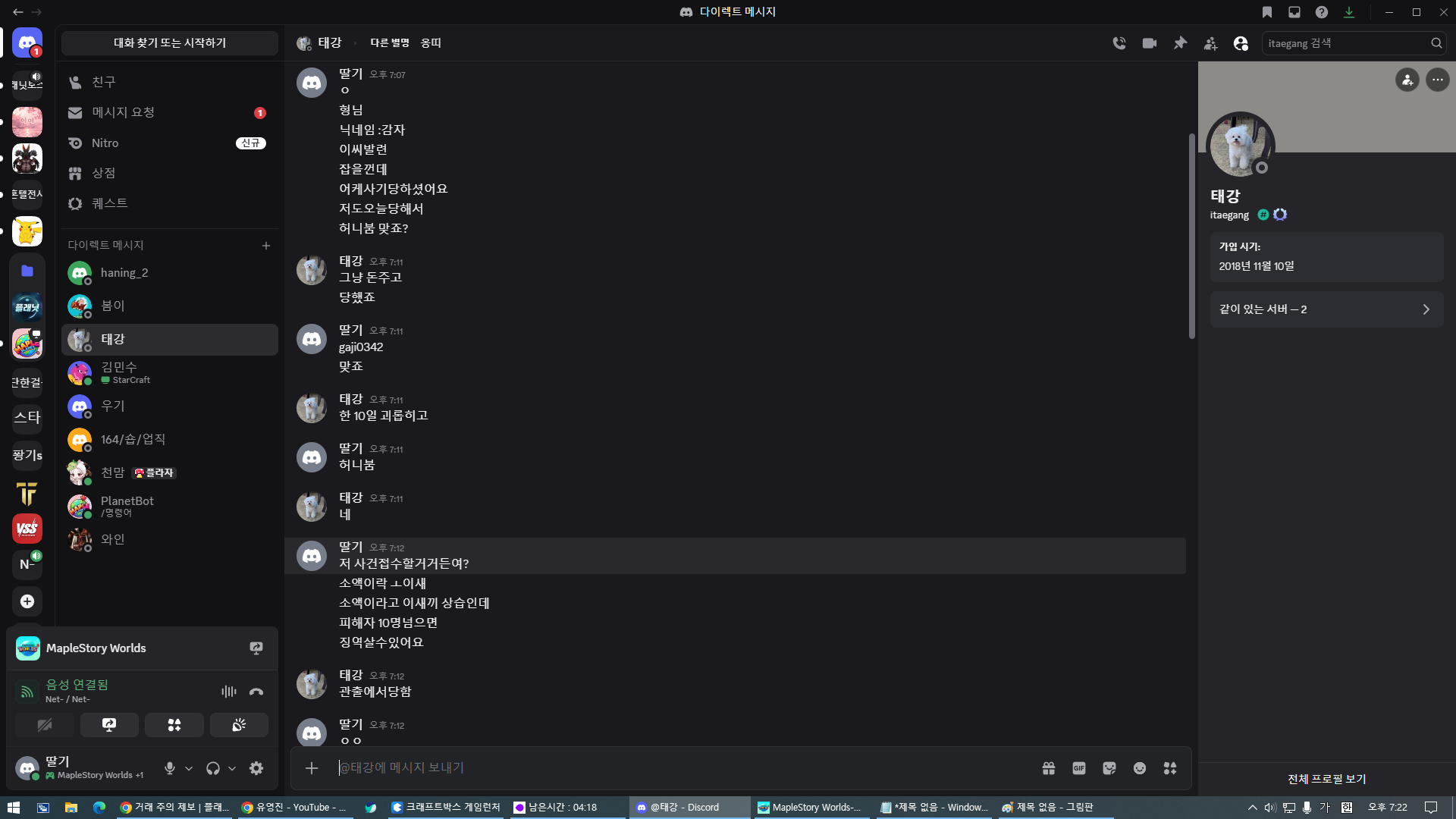Open pinned messages

[1180, 43]
